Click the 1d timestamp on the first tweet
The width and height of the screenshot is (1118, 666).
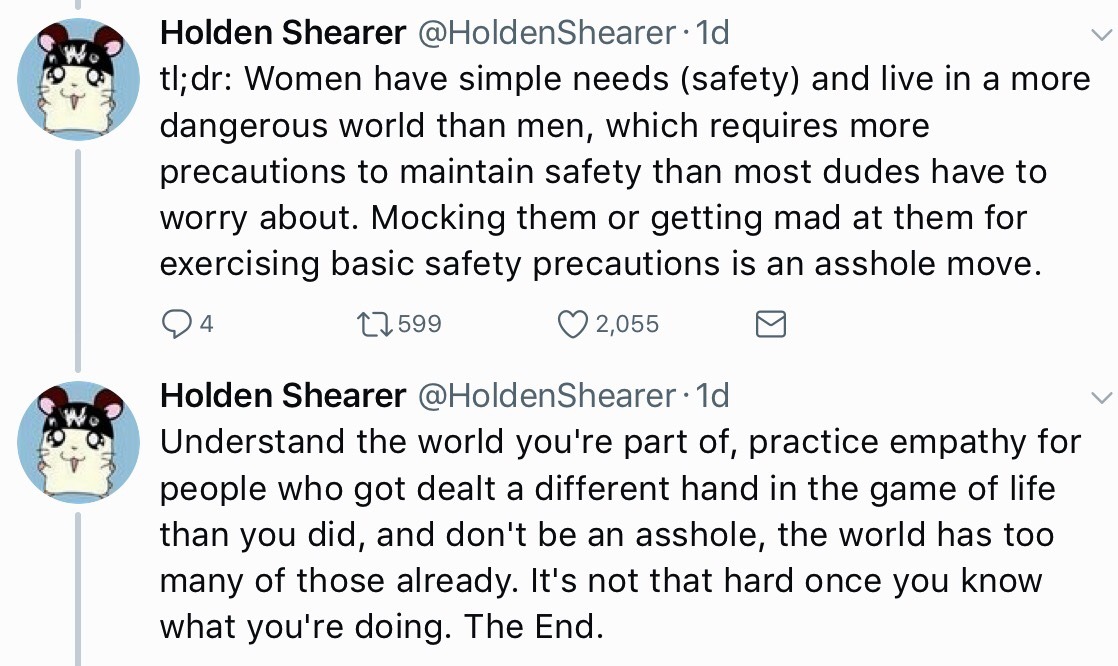[712, 34]
